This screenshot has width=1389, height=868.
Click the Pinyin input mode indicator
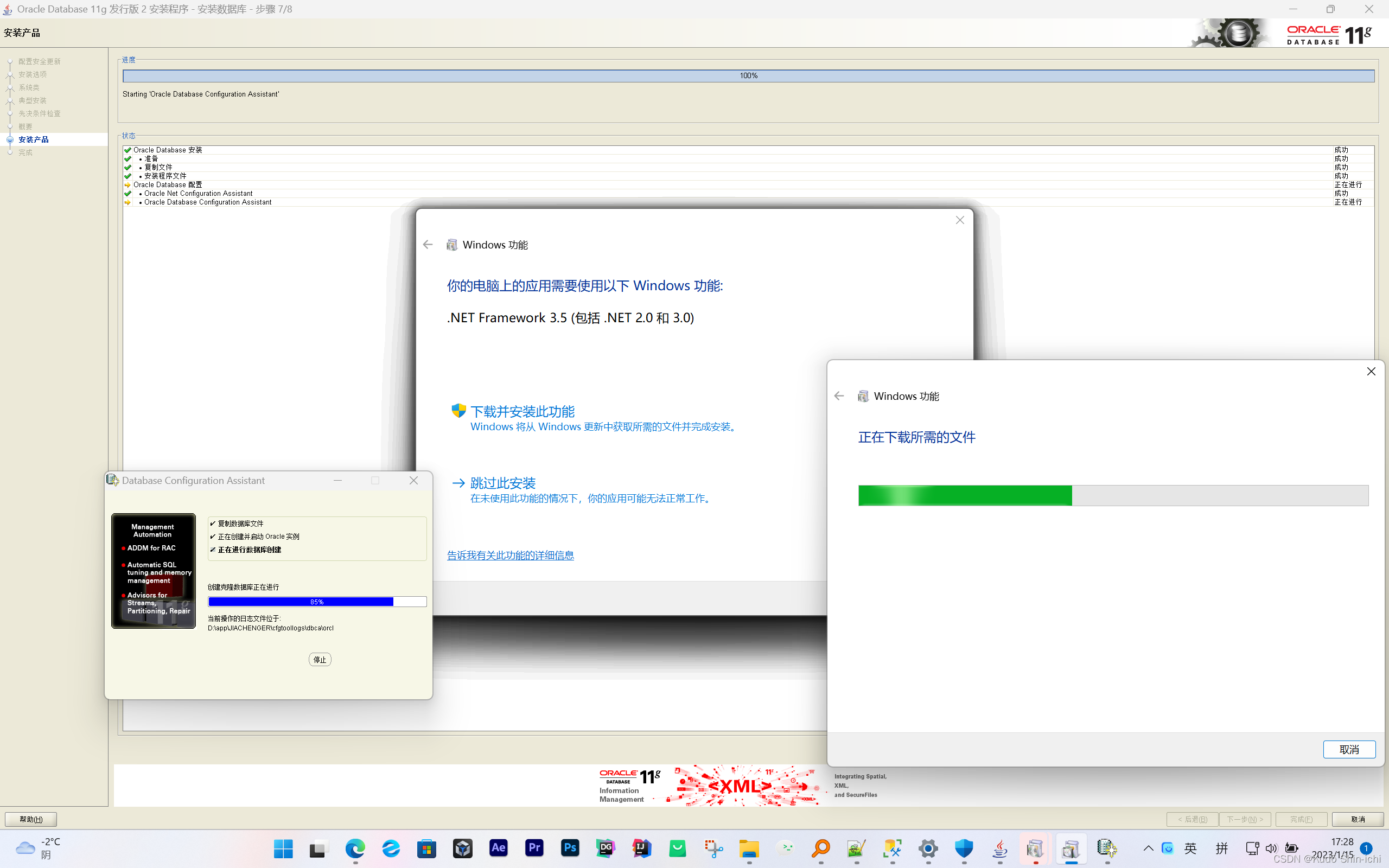[1222, 848]
